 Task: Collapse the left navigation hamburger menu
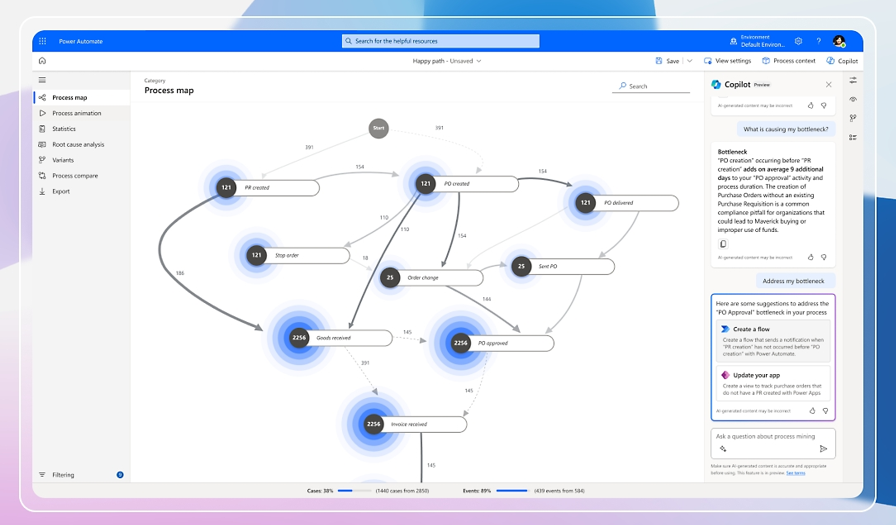click(42, 80)
